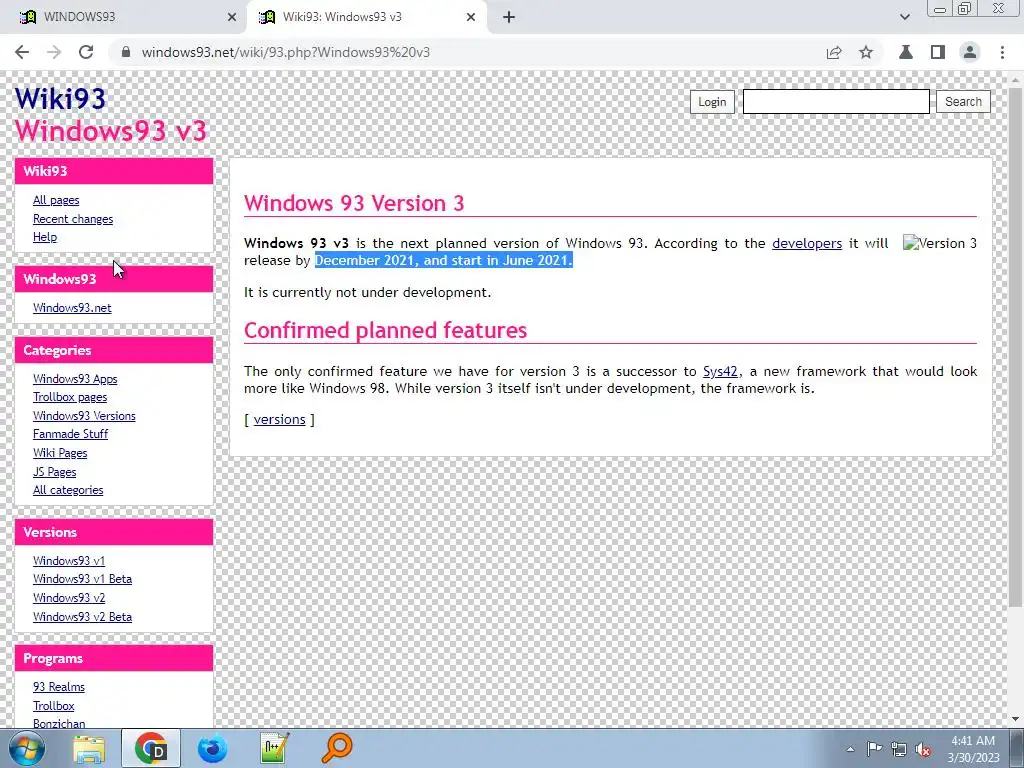
Task: Click the Search button
Action: click(x=963, y=102)
